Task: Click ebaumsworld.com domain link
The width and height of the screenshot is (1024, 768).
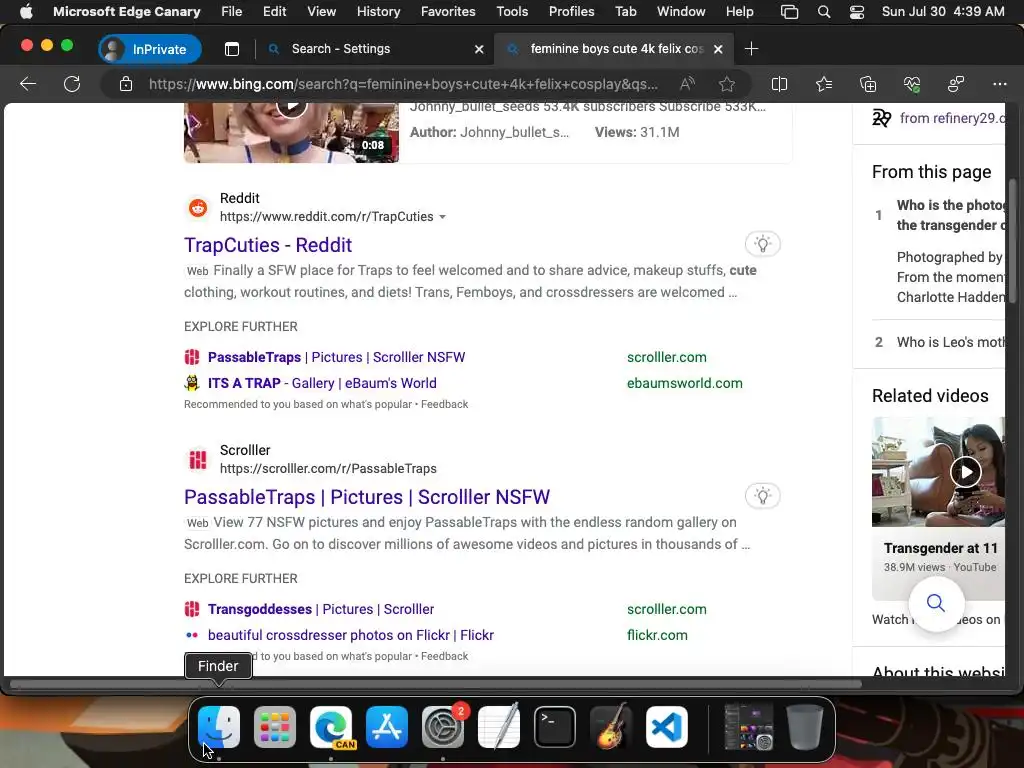Action: [684, 383]
